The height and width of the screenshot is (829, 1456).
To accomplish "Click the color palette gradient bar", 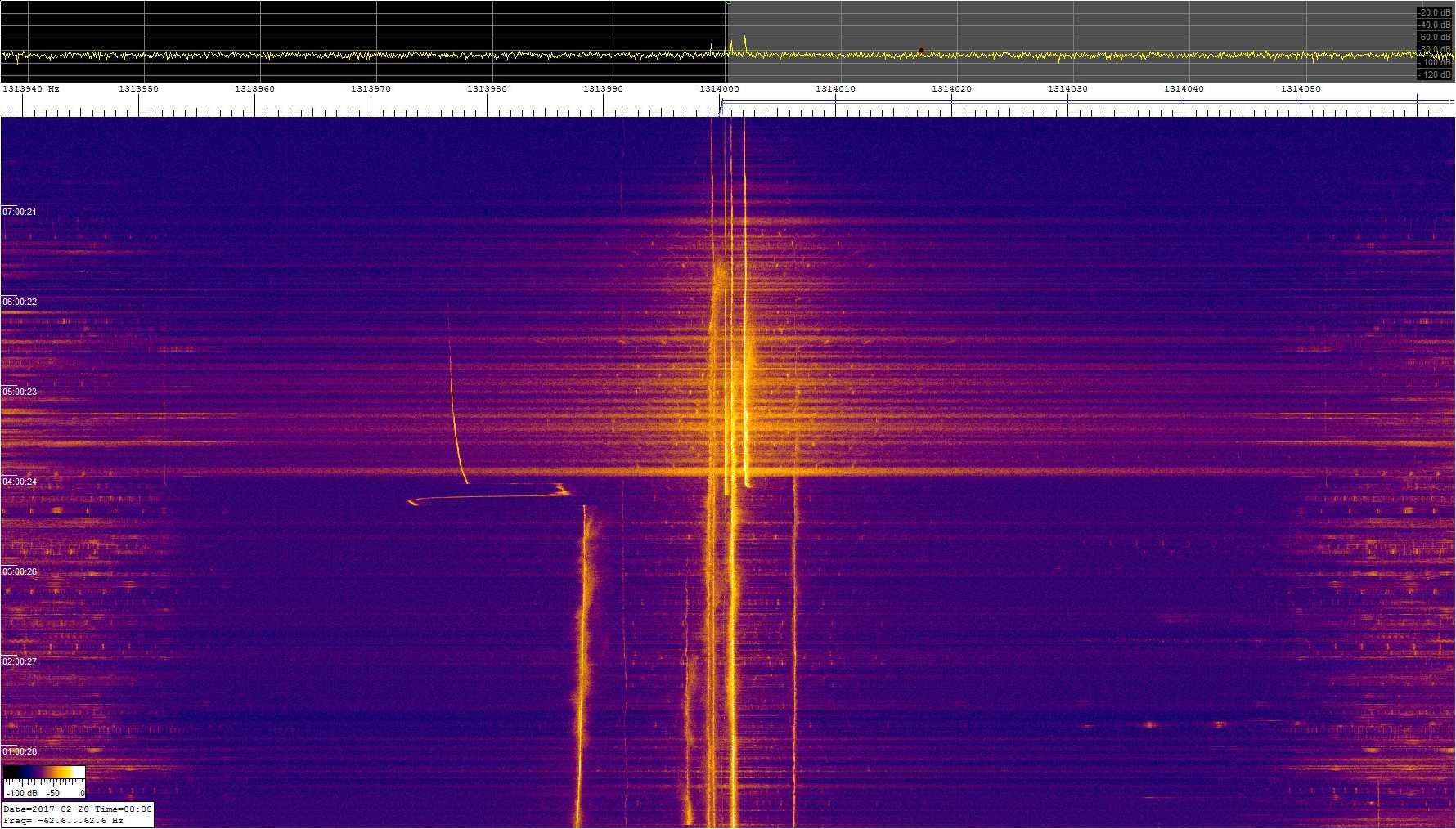I will 44,773.
